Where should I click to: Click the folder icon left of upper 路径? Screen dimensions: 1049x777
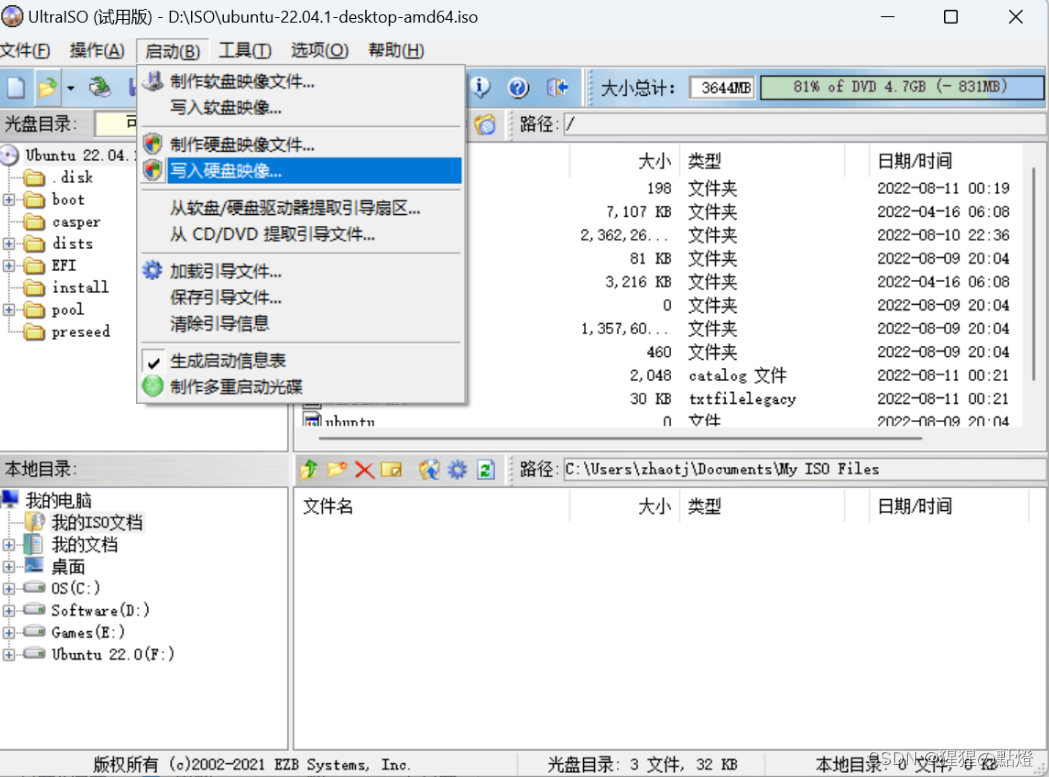click(x=485, y=124)
